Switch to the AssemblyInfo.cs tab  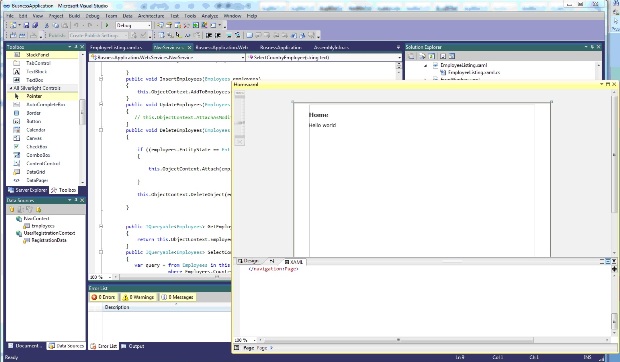331,47
